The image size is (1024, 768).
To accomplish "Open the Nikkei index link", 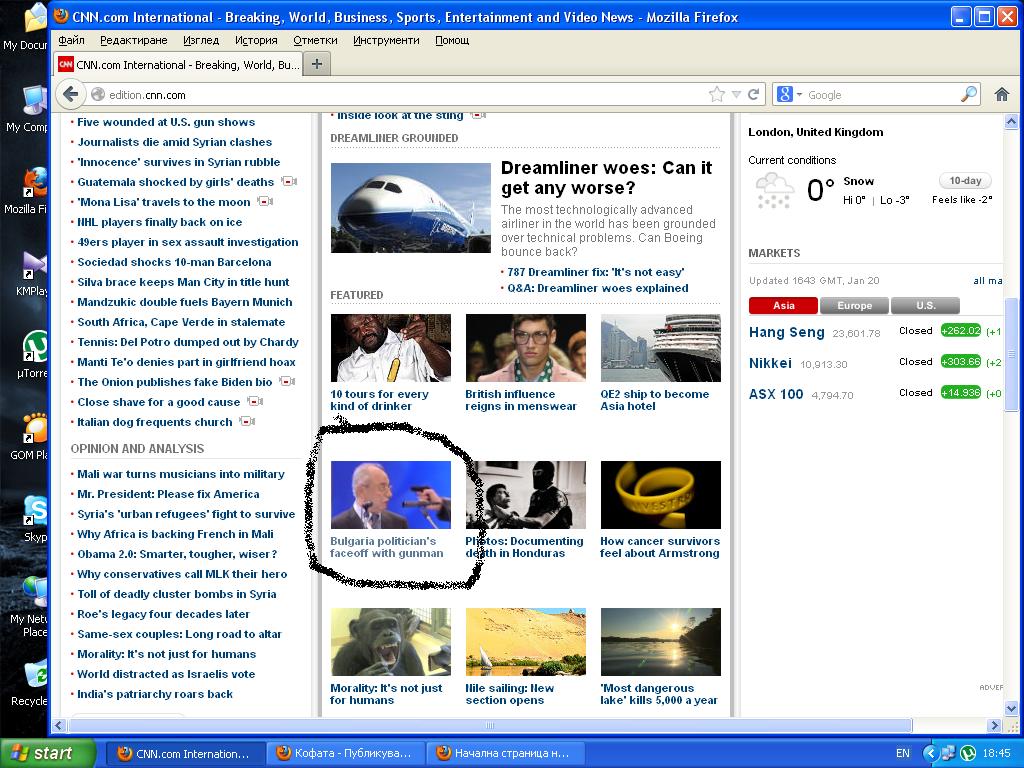I will point(770,363).
